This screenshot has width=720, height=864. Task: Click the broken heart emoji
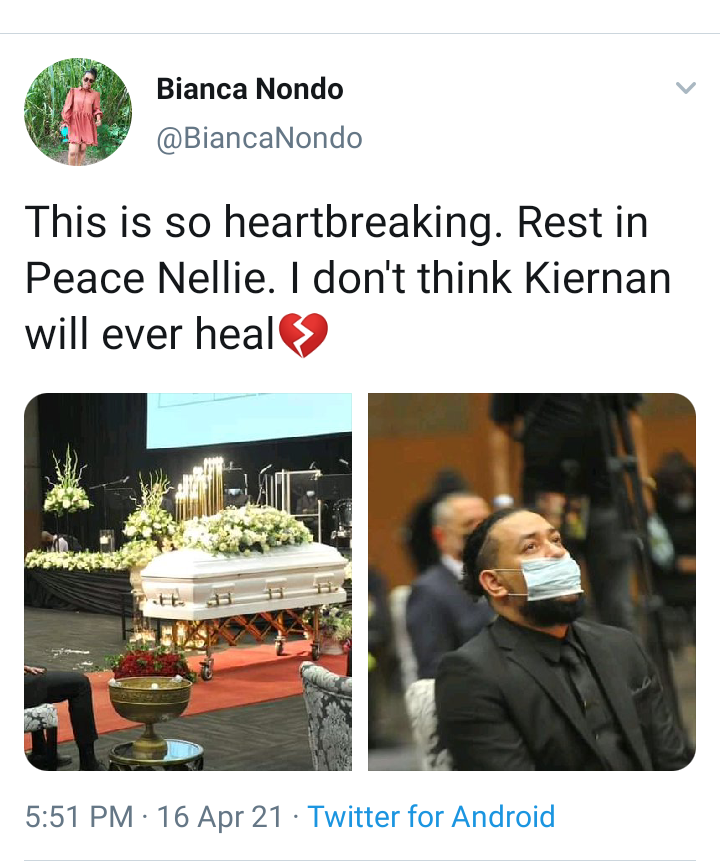[x=304, y=335]
